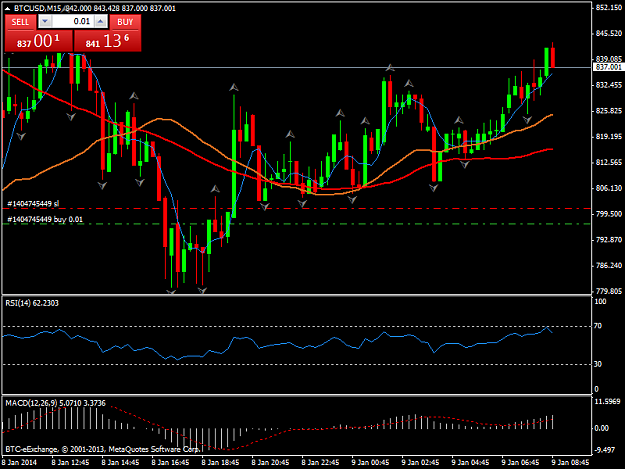
Task: Select the #1404745449 buy 0.01 order label
Action: 45,220
